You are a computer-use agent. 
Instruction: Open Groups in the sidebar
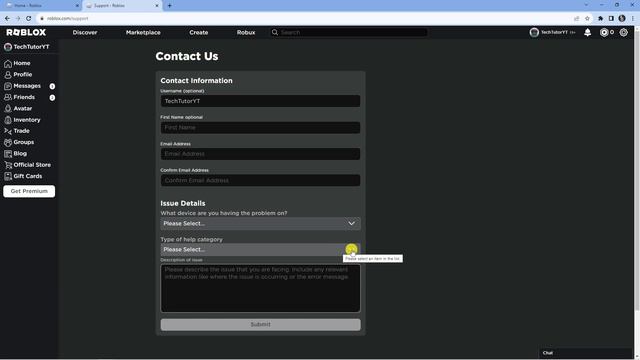24,142
